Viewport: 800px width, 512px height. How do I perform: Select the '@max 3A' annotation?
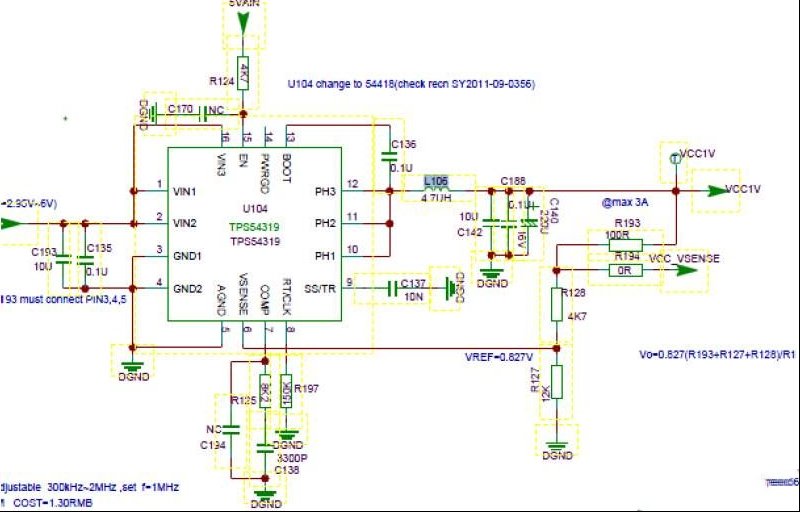click(x=625, y=202)
